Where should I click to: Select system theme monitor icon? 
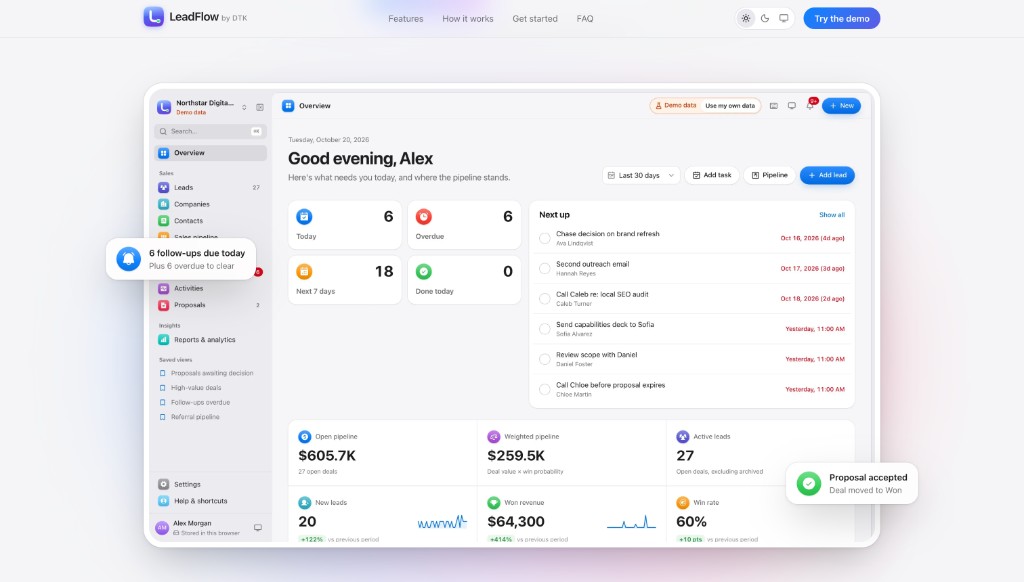pyautogui.click(x=784, y=18)
